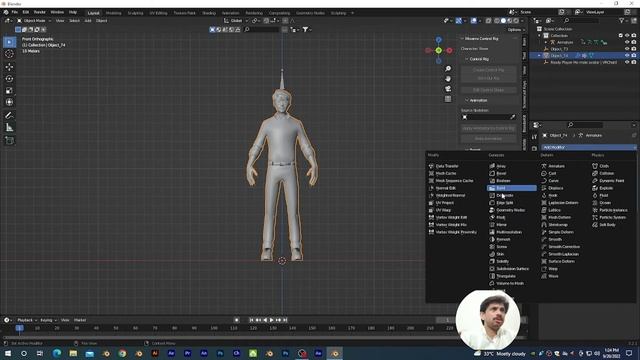
Task: Toggle Collection exclude checkbox in outliner
Action: (620, 36)
